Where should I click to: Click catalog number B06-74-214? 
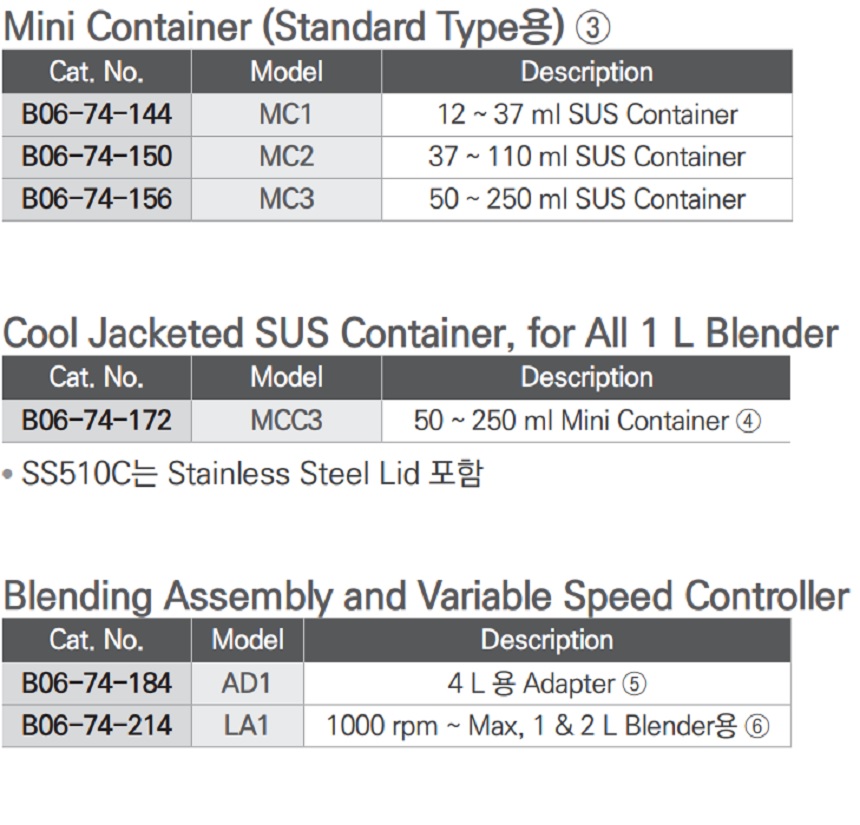tap(97, 727)
